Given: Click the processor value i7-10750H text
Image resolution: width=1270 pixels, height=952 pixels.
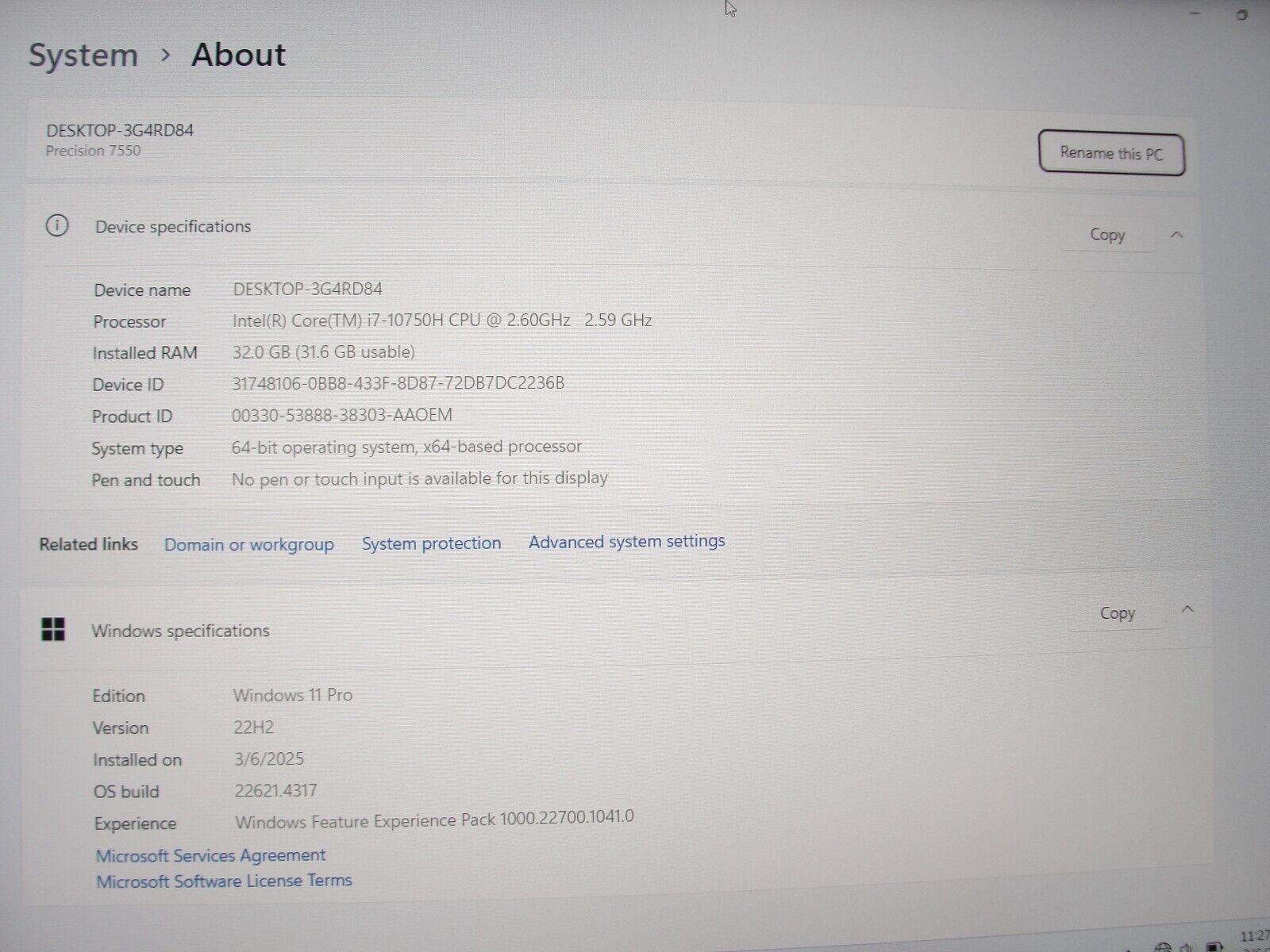Looking at the screenshot, I should (x=442, y=321).
